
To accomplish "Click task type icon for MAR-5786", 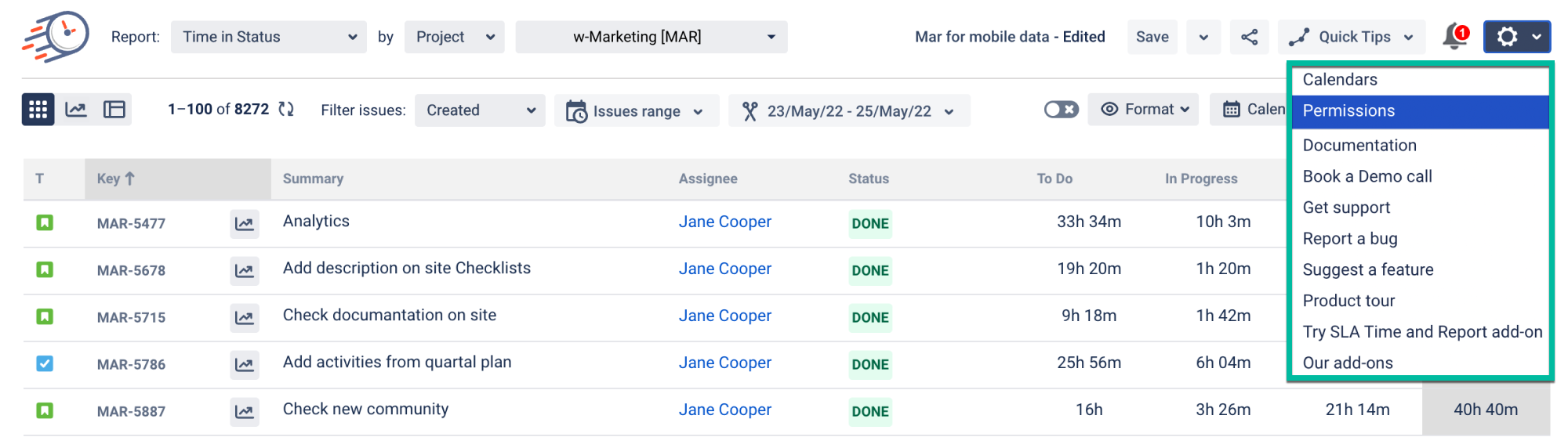I will click(45, 363).
